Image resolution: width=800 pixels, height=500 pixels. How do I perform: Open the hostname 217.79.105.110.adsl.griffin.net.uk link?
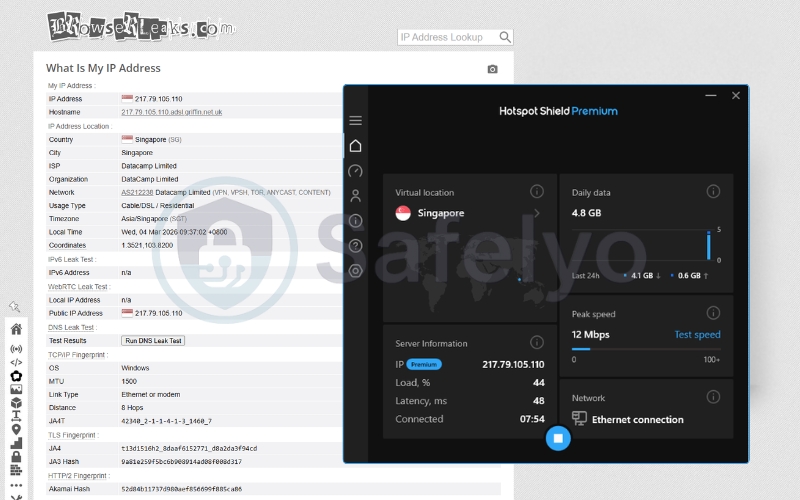[x=171, y=112]
